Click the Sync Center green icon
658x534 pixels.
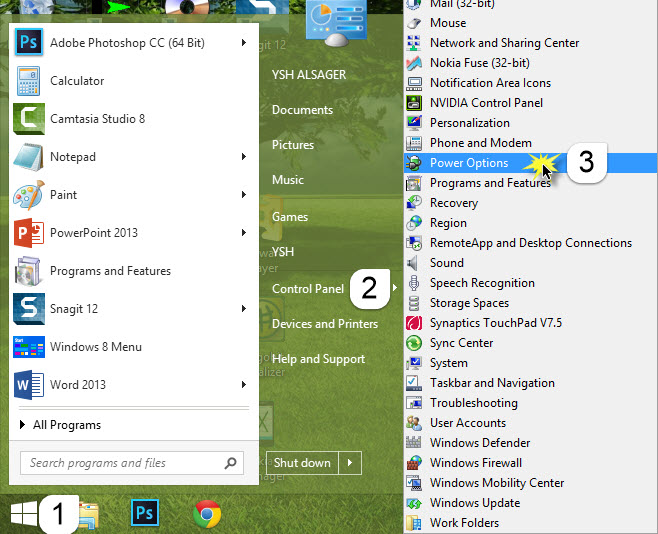point(414,343)
